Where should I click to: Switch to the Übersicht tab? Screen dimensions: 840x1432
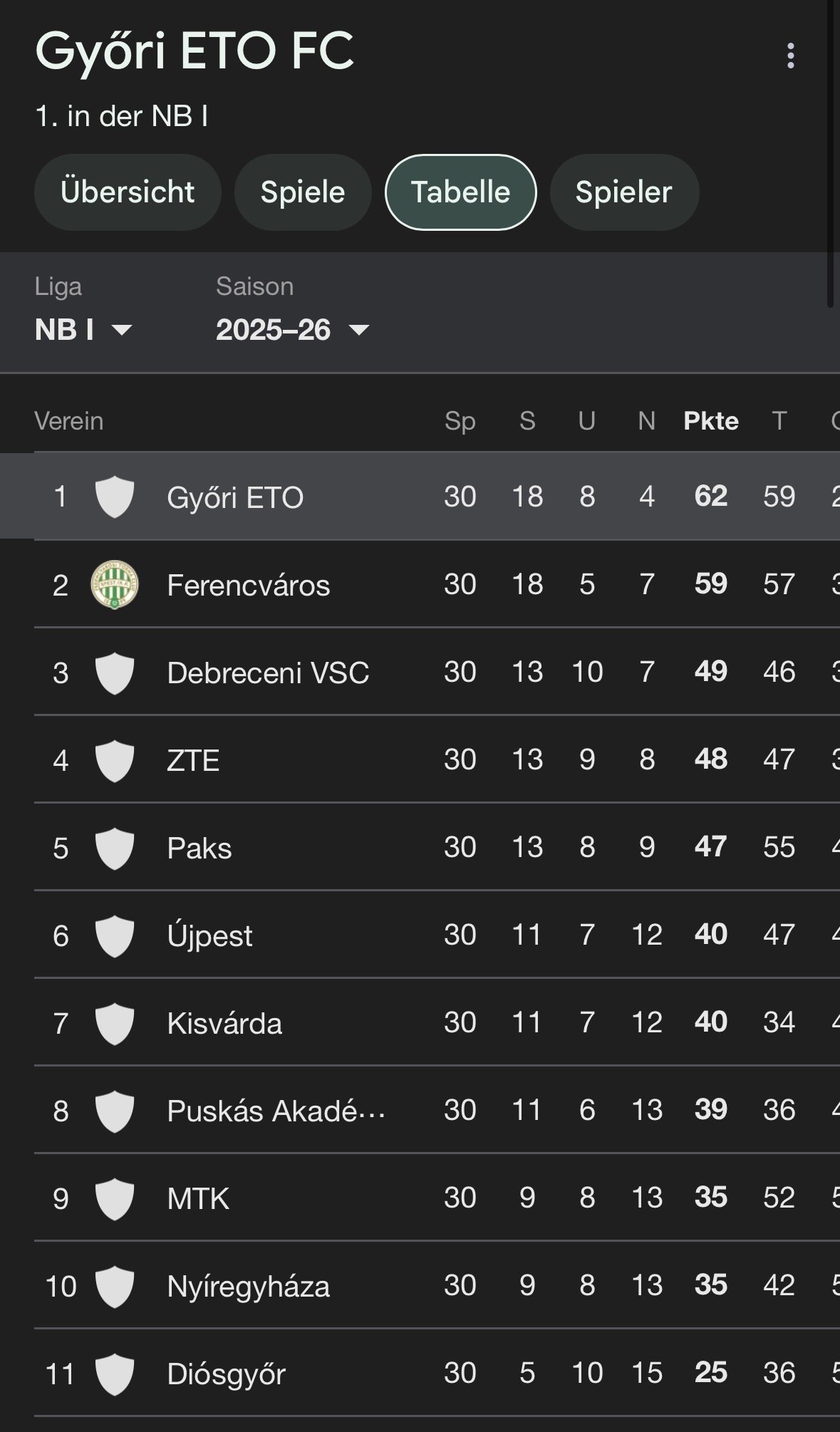(128, 192)
